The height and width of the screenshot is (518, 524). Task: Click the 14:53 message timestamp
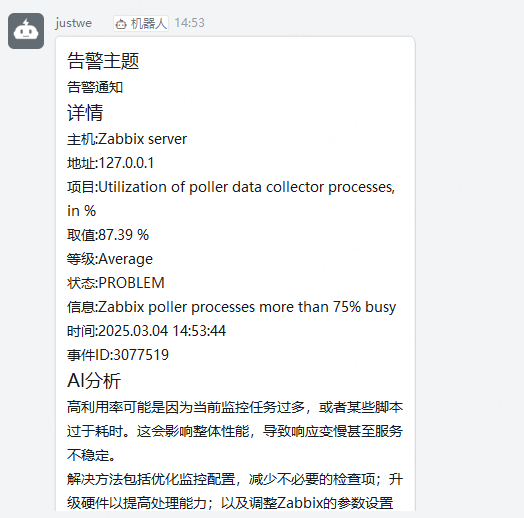click(189, 23)
